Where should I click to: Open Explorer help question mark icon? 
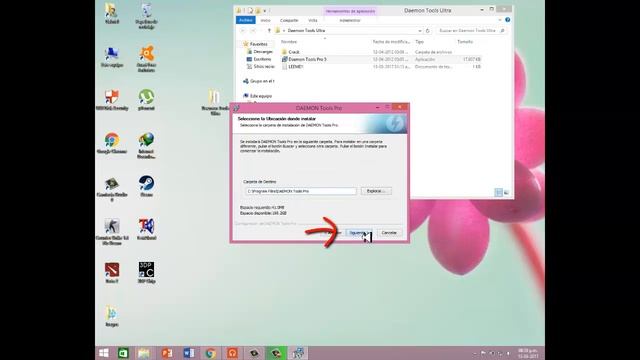coord(508,20)
